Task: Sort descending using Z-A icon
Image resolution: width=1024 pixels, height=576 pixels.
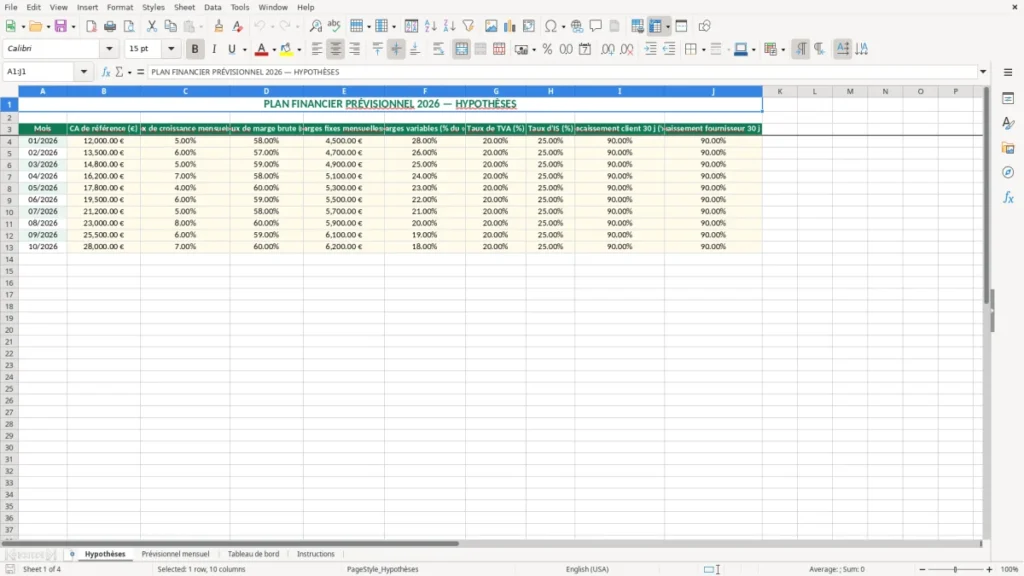Action: coord(449,26)
